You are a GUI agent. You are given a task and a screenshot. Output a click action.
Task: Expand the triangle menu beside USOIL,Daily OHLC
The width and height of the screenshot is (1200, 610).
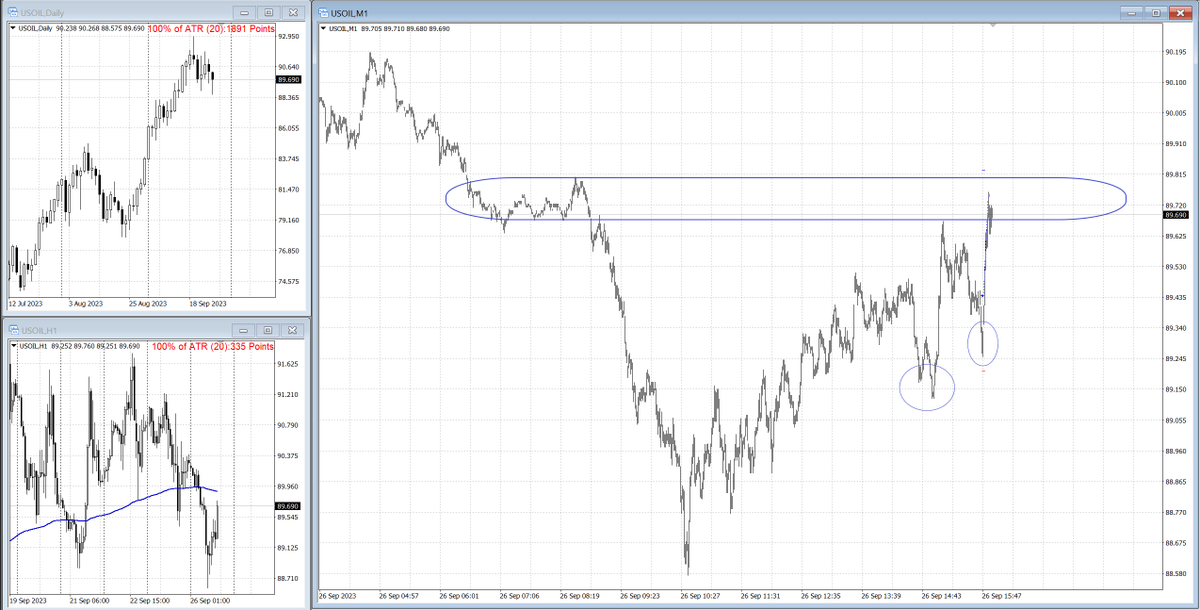coord(14,29)
